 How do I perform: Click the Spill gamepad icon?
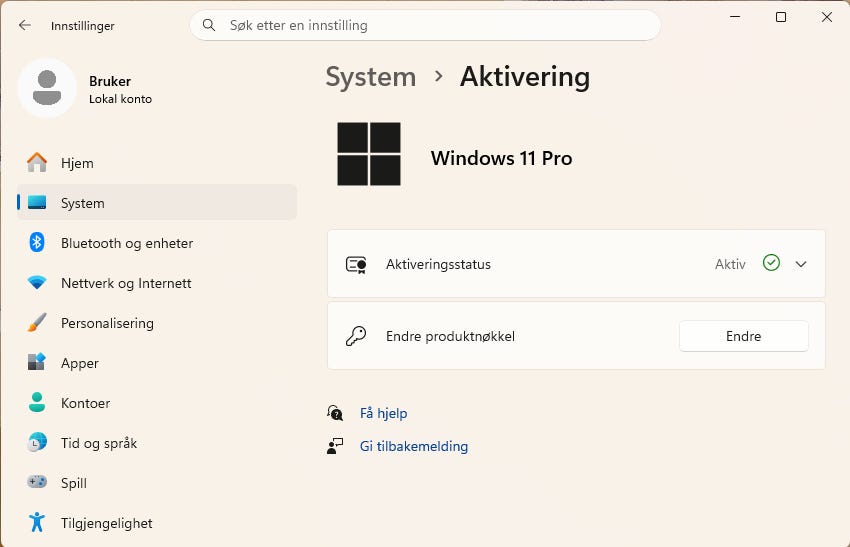pos(37,483)
